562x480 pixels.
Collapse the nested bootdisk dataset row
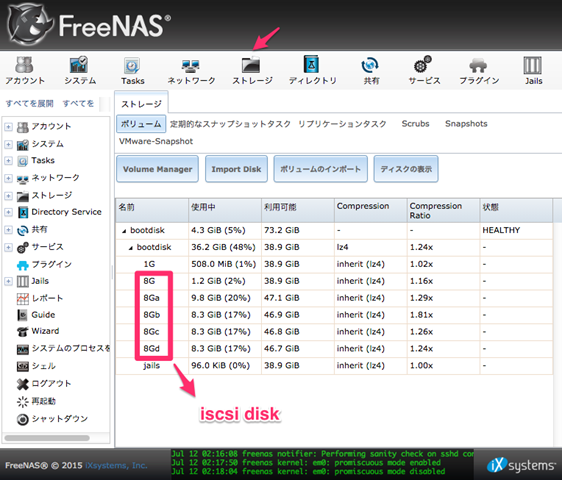click(x=131, y=248)
